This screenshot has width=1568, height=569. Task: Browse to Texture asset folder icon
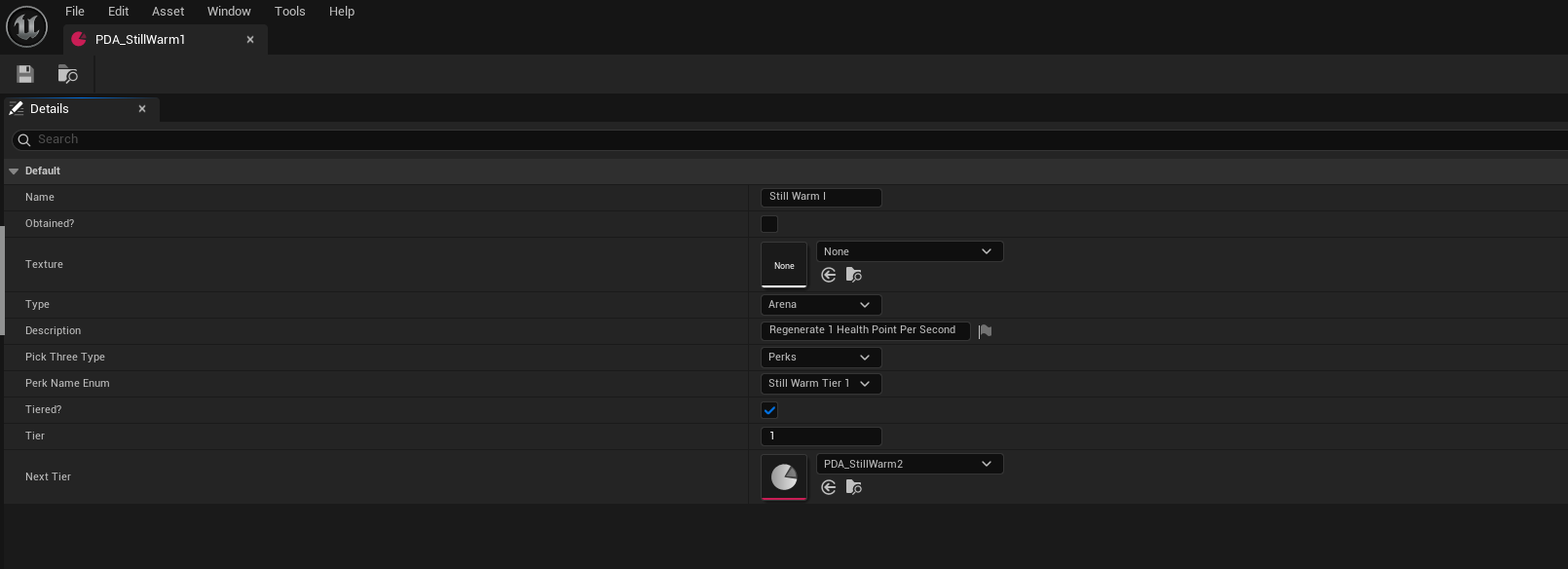(854, 276)
